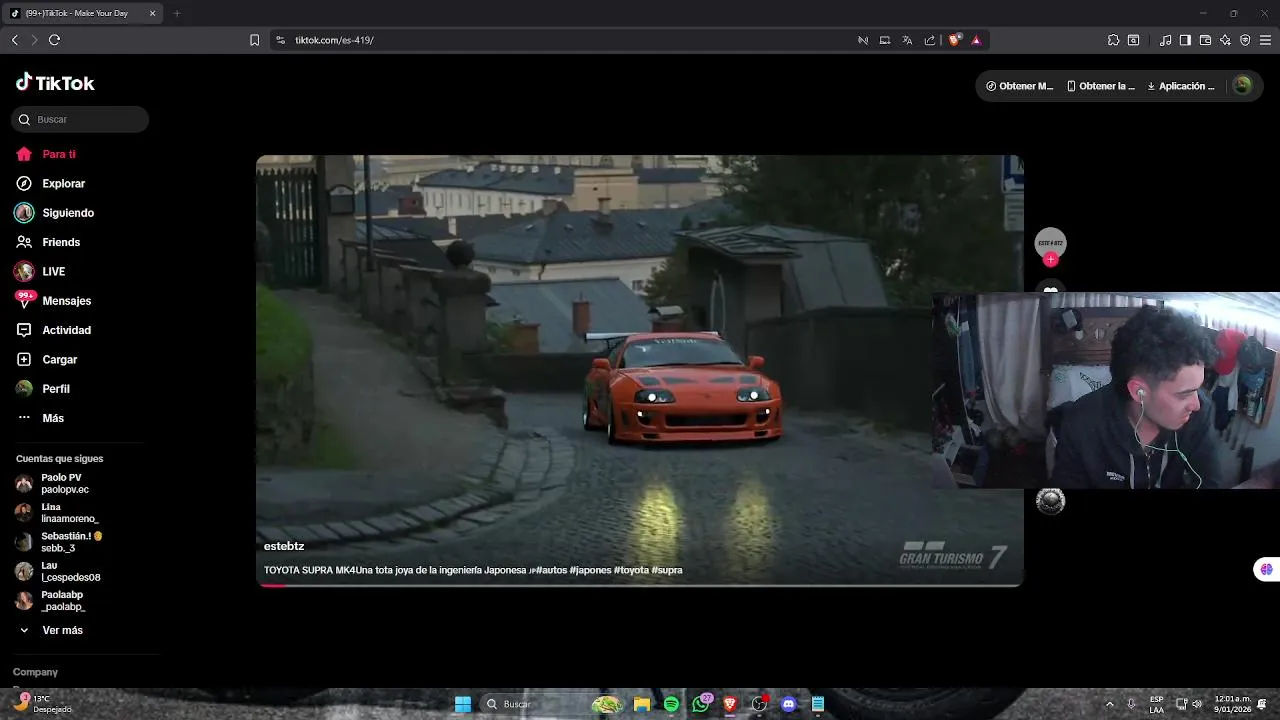The image size is (1280, 720).
Task: Open Leo AI sparkle icon
Action: (1225, 40)
